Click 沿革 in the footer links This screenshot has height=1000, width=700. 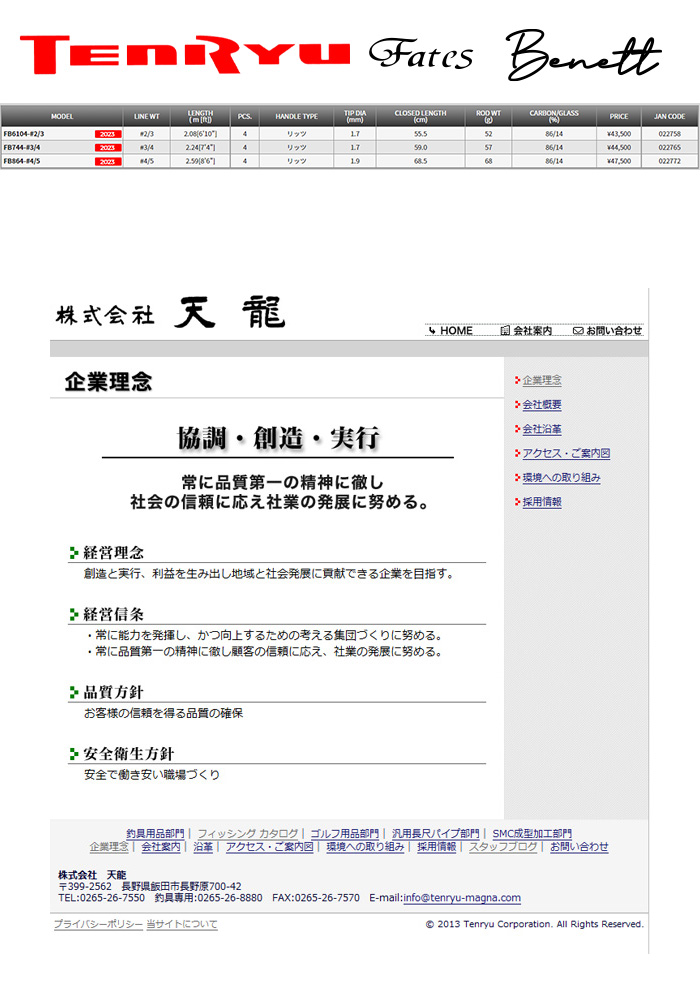pyautogui.click(x=203, y=847)
